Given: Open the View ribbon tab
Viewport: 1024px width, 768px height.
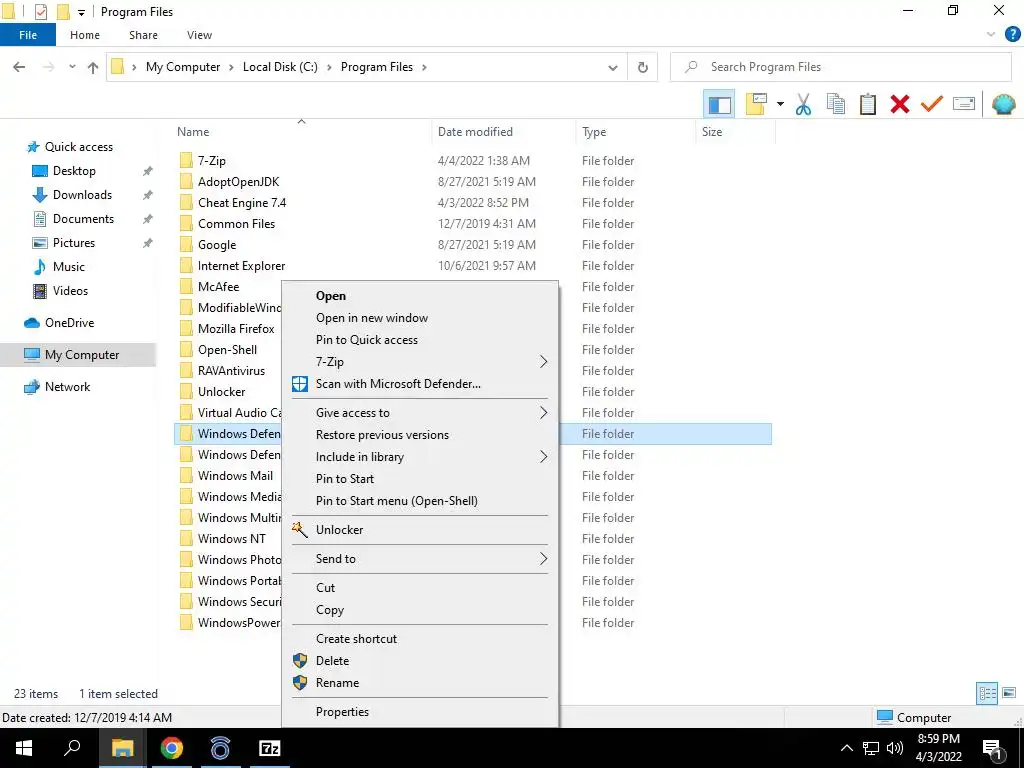Looking at the screenshot, I should 199,35.
